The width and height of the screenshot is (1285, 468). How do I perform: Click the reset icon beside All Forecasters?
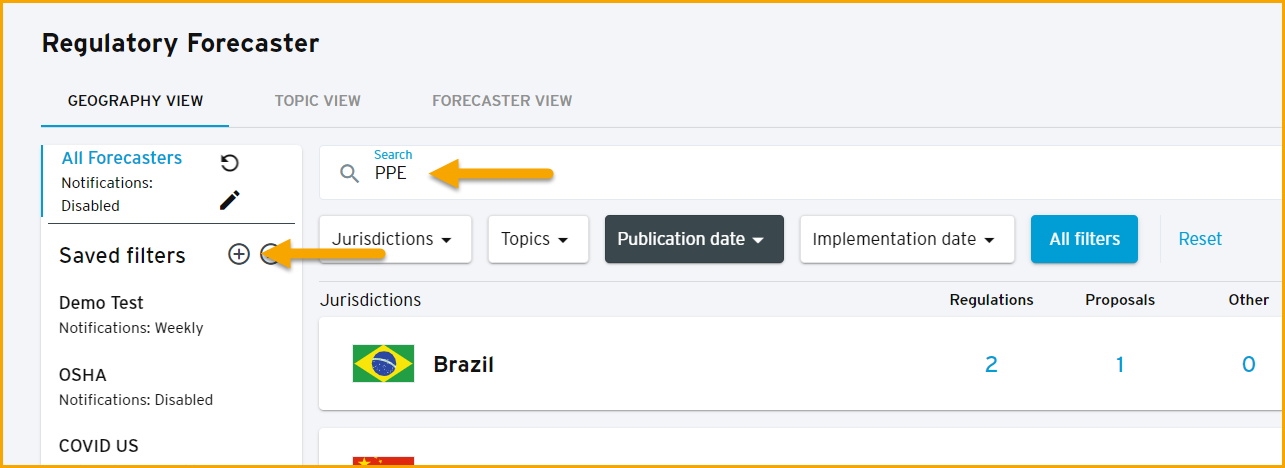point(229,163)
